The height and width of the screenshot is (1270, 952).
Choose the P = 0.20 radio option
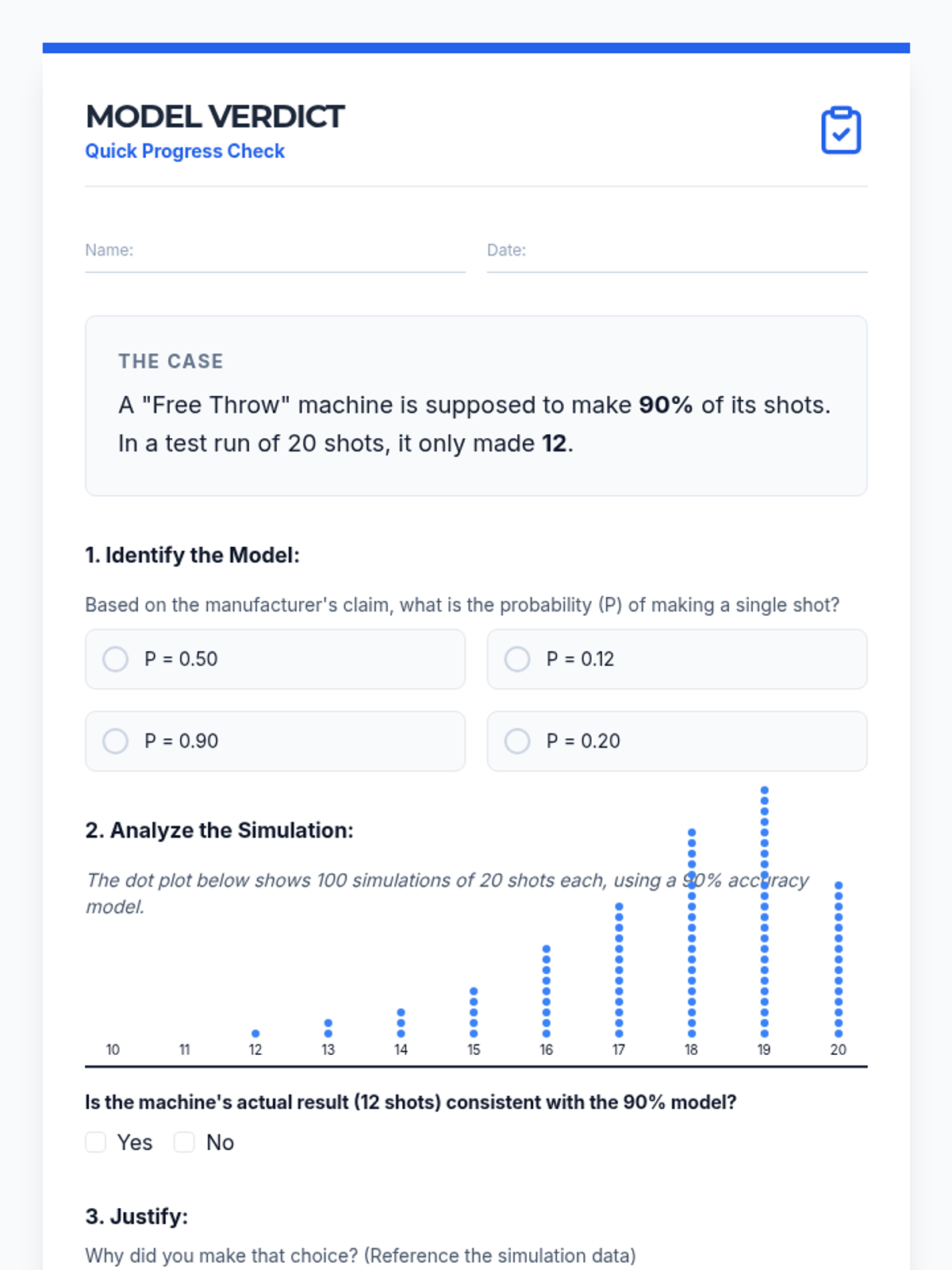517,741
